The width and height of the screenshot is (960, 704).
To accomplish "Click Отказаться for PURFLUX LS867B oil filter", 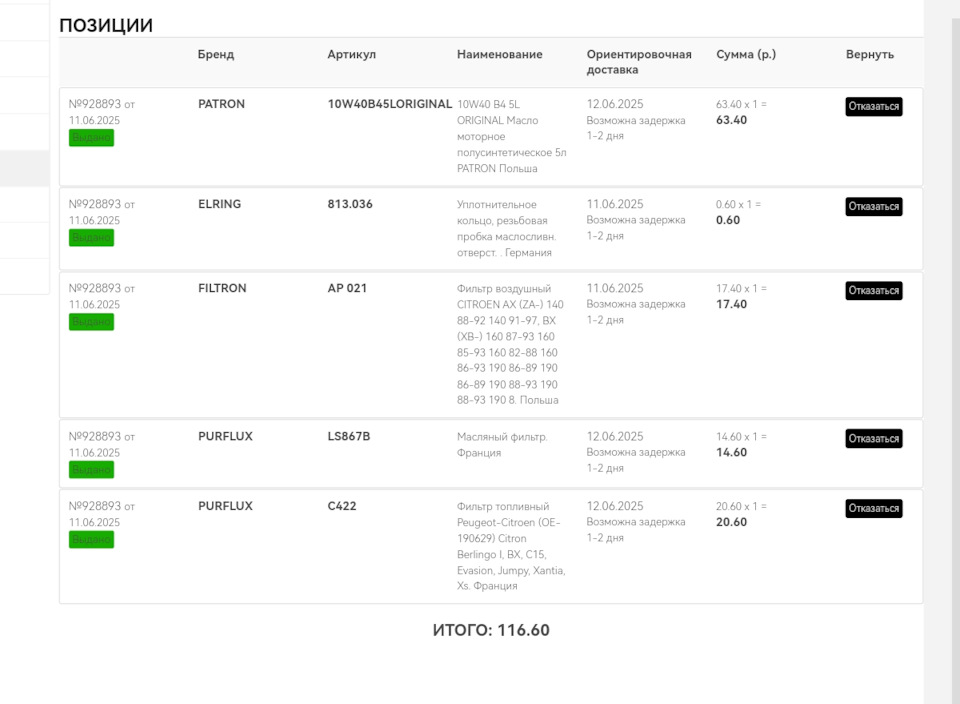I will coord(873,439).
